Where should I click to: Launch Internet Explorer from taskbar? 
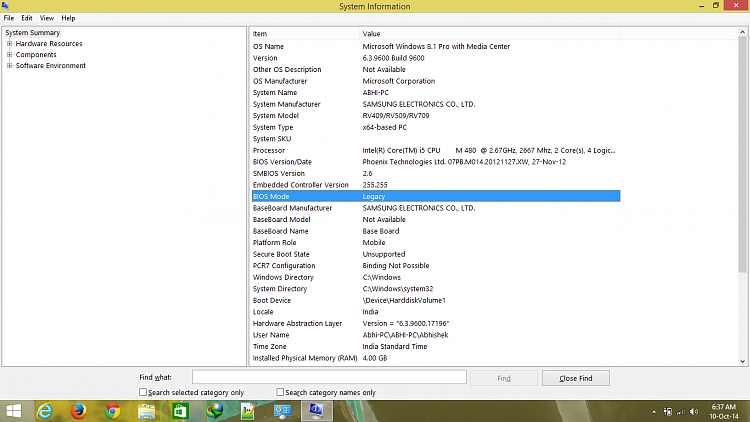pyautogui.click(x=44, y=411)
